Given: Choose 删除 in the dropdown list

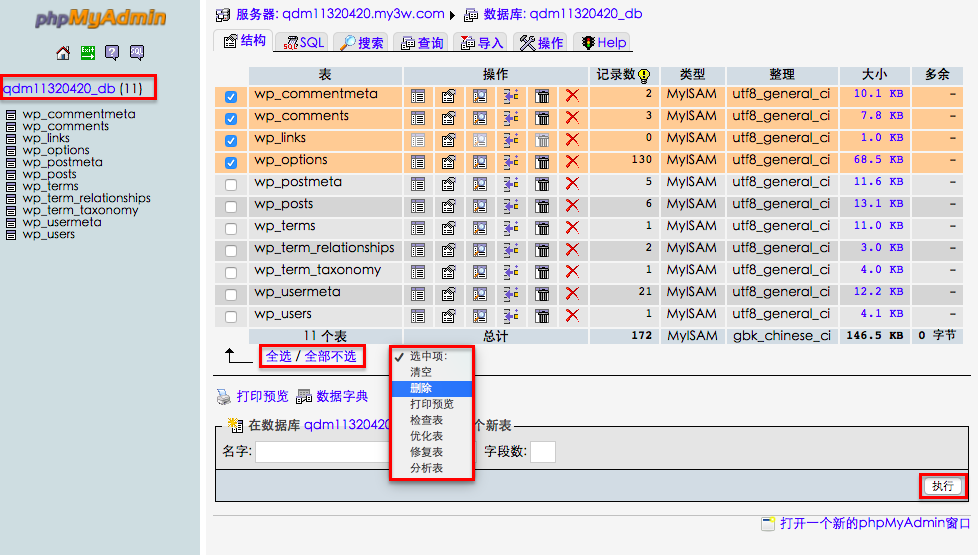Looking at the screenshot, I should coord(421,388).
